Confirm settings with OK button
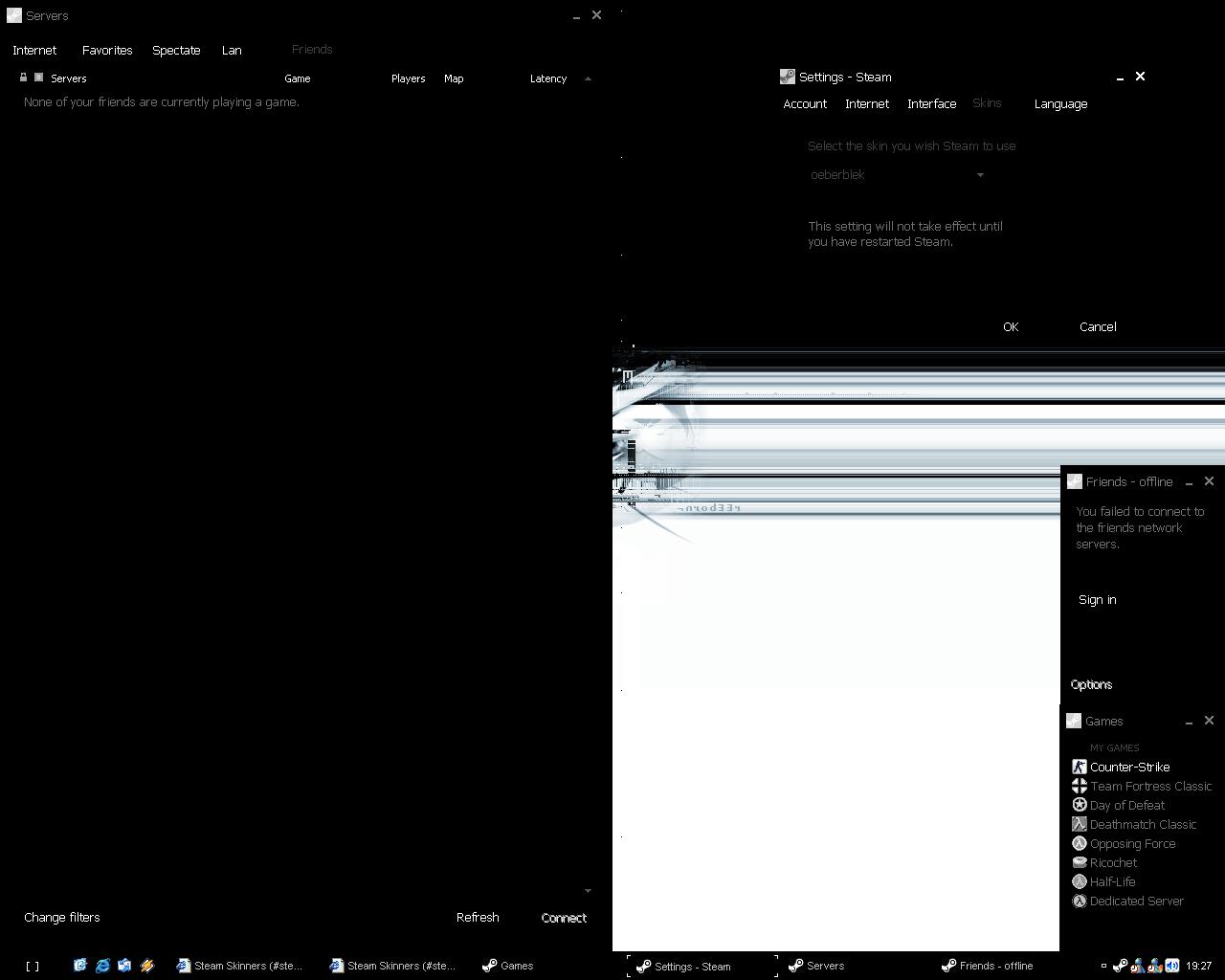Image resolution: width=1225 pixels, height=980 pixels. (1011, 326)
